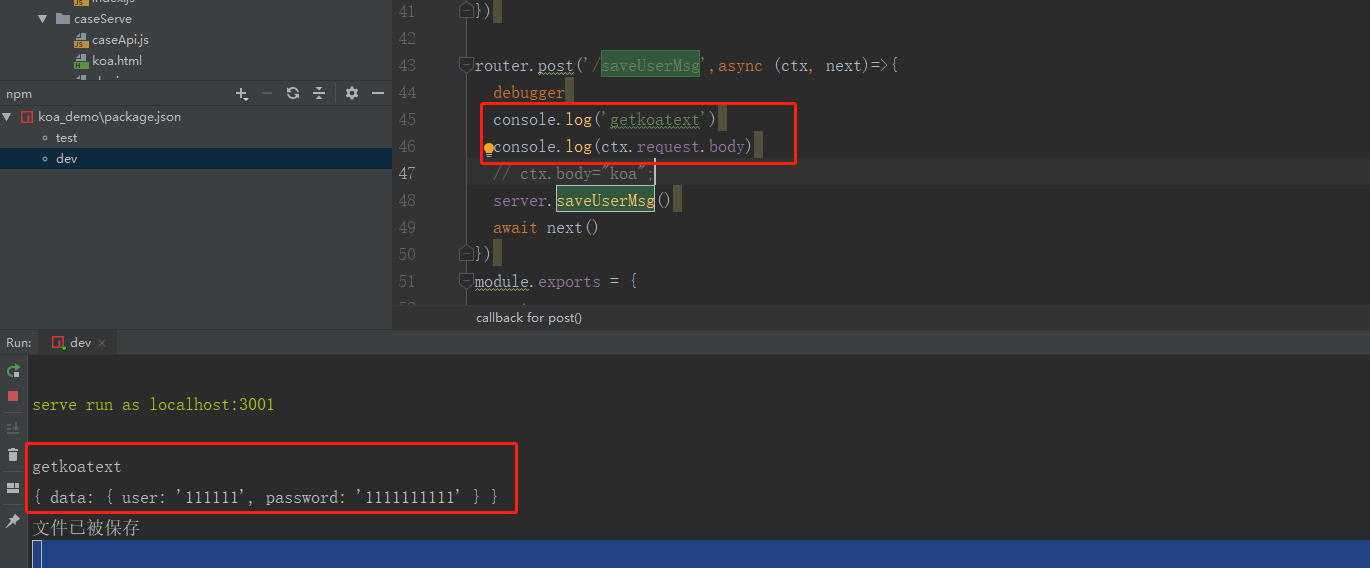Stop the running dev process

coord(13,396)
